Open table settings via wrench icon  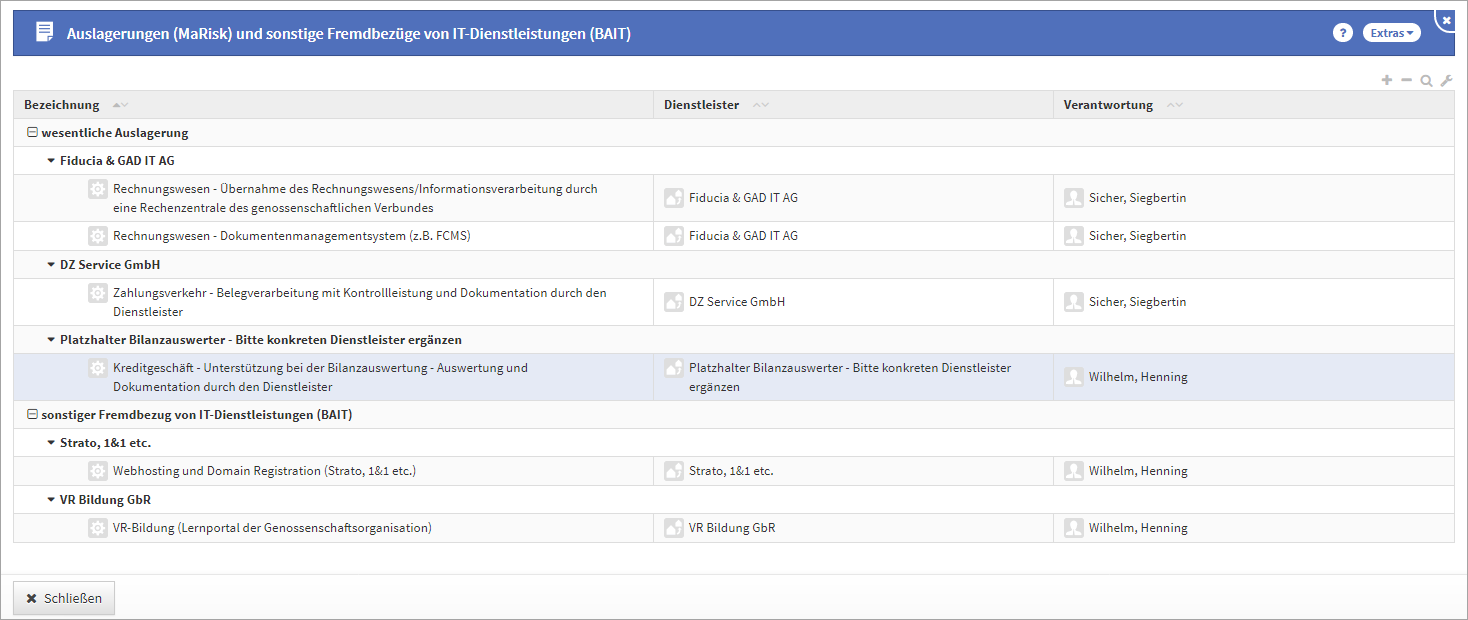pos(1446,80)
